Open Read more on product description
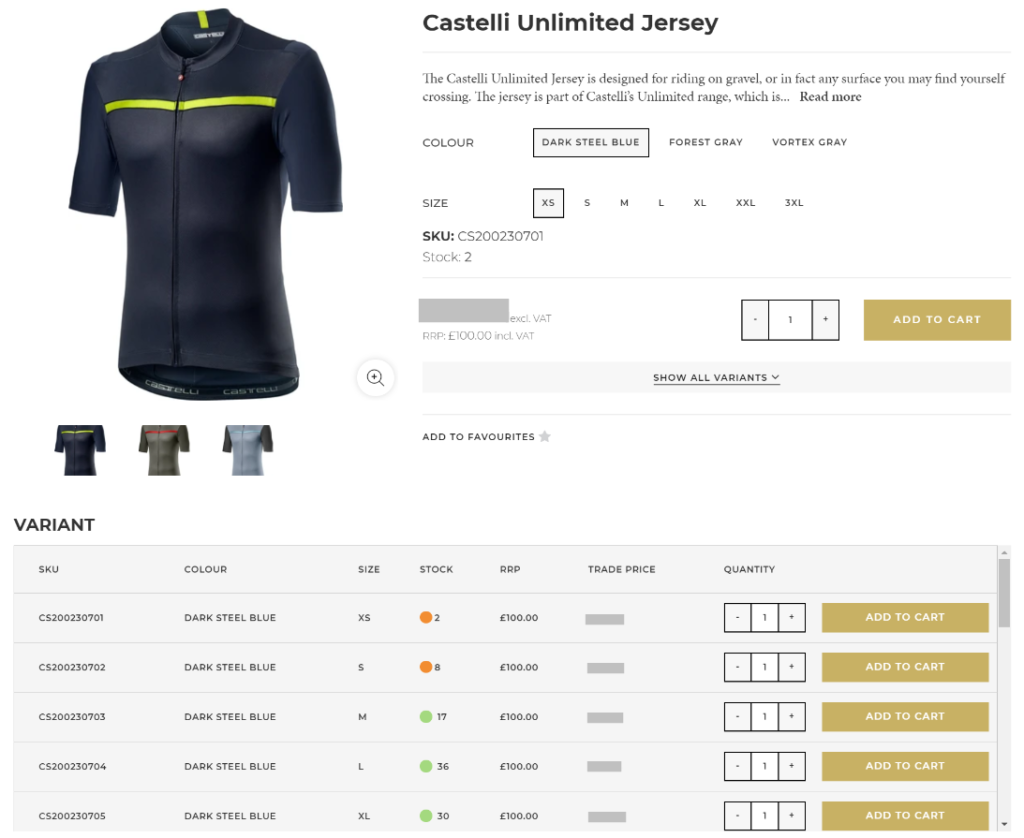 (x=830, y=97)
